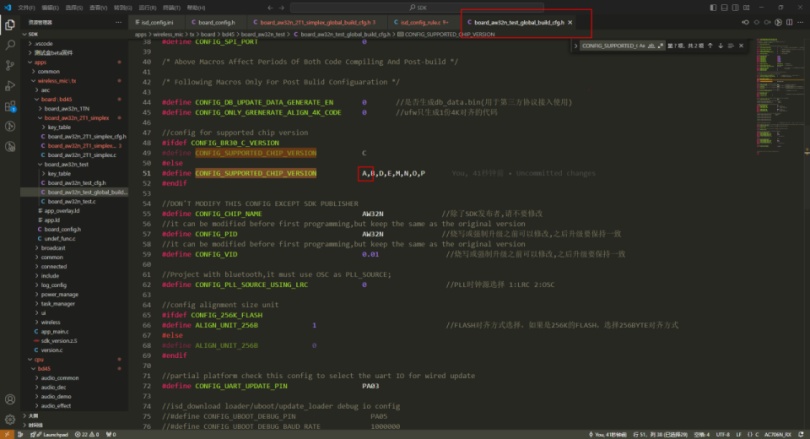Click the UTF-8 encoding status bar item
Screen dimensions: 810x439
click(723, 434)
